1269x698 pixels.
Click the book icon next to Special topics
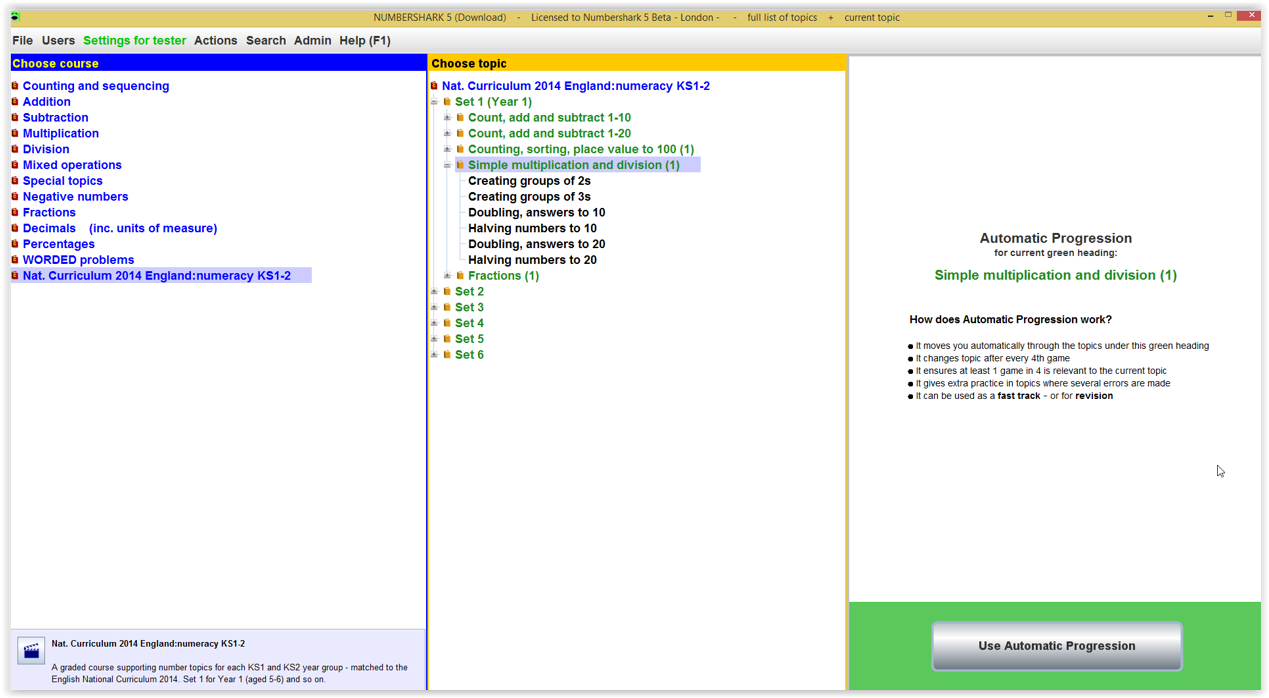coord(15,181)
